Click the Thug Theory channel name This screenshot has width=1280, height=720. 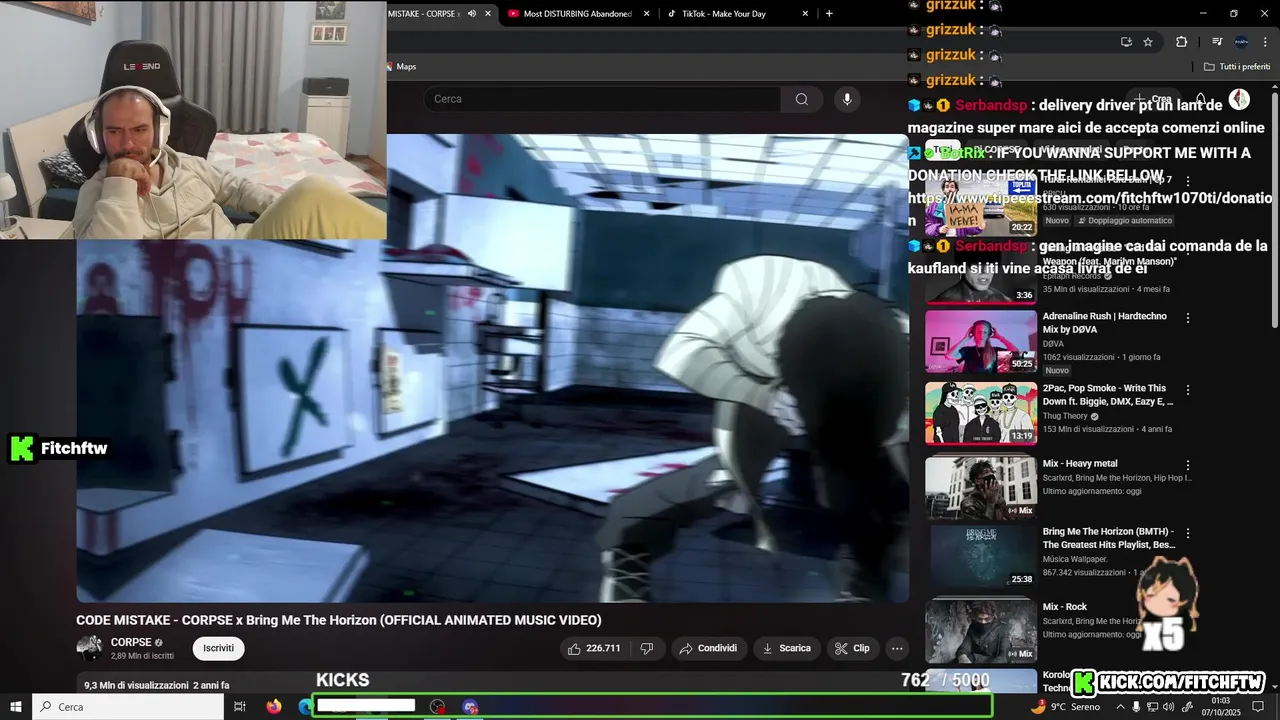point(1065,416)
